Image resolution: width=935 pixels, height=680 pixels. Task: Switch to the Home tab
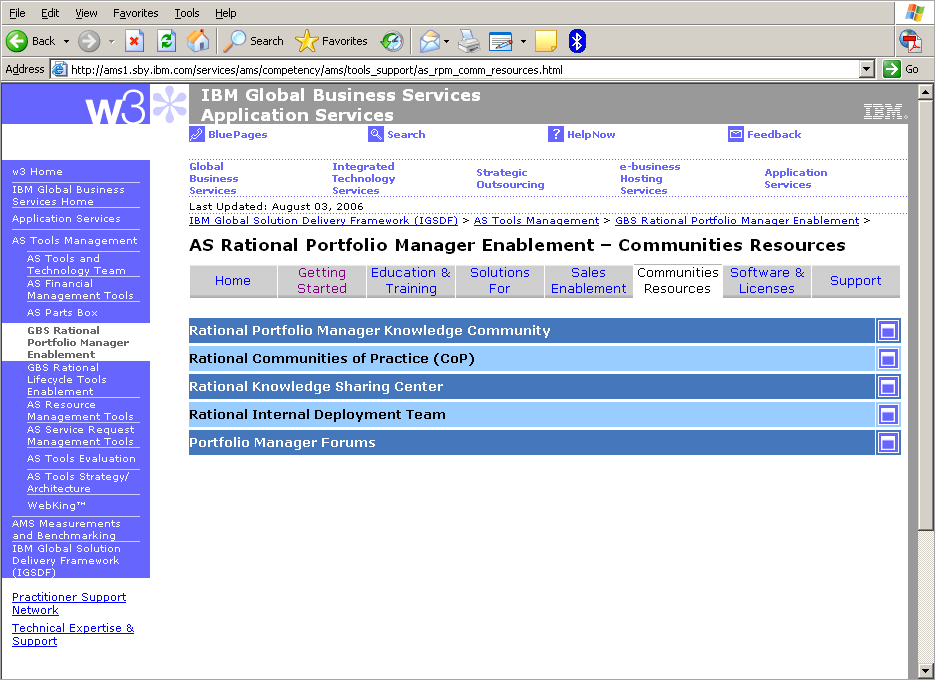pos(233,280)
